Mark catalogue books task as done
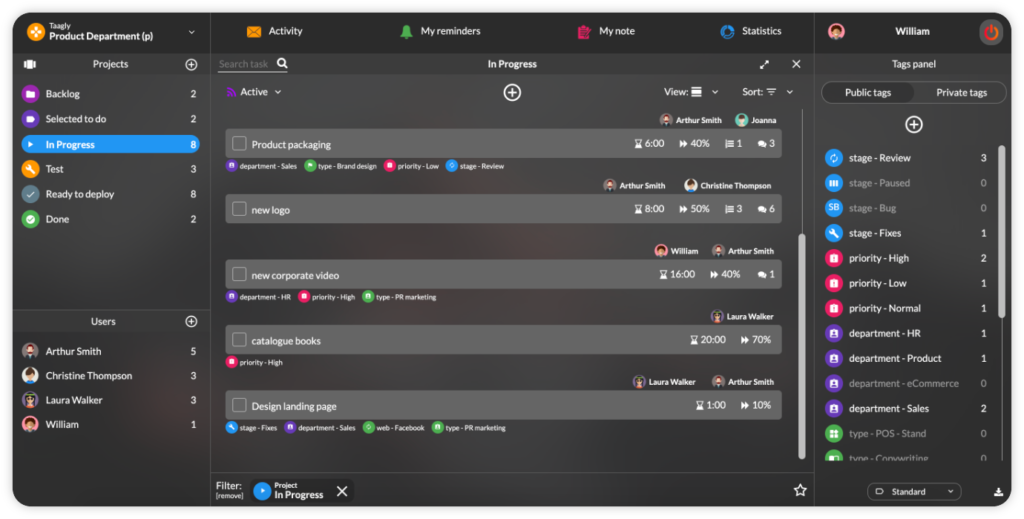Screen dimensions: 1024x519 pos(239,341)
